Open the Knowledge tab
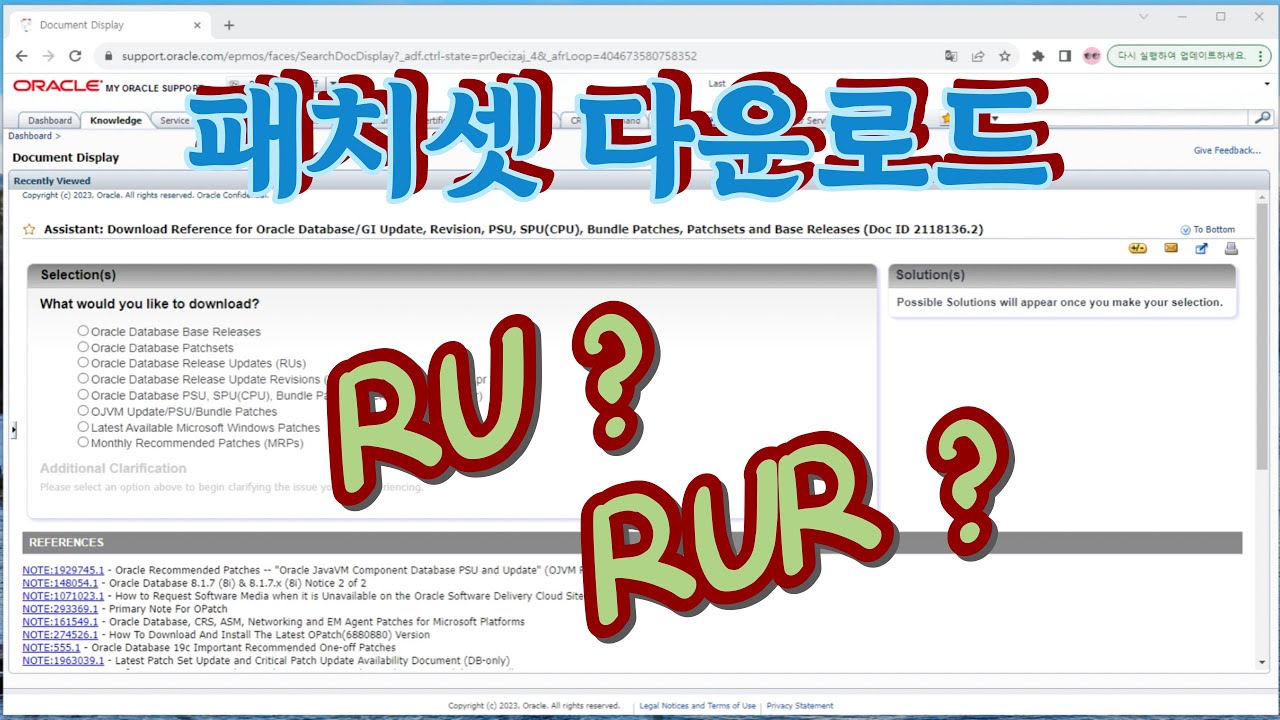Viewport: 1280px width, 720px height. pos(116,121)
